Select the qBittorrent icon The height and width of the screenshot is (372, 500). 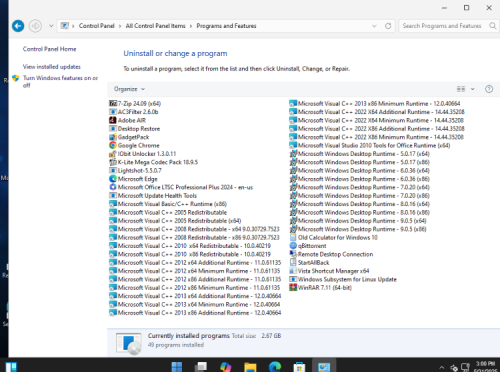(x=293, y=246)
